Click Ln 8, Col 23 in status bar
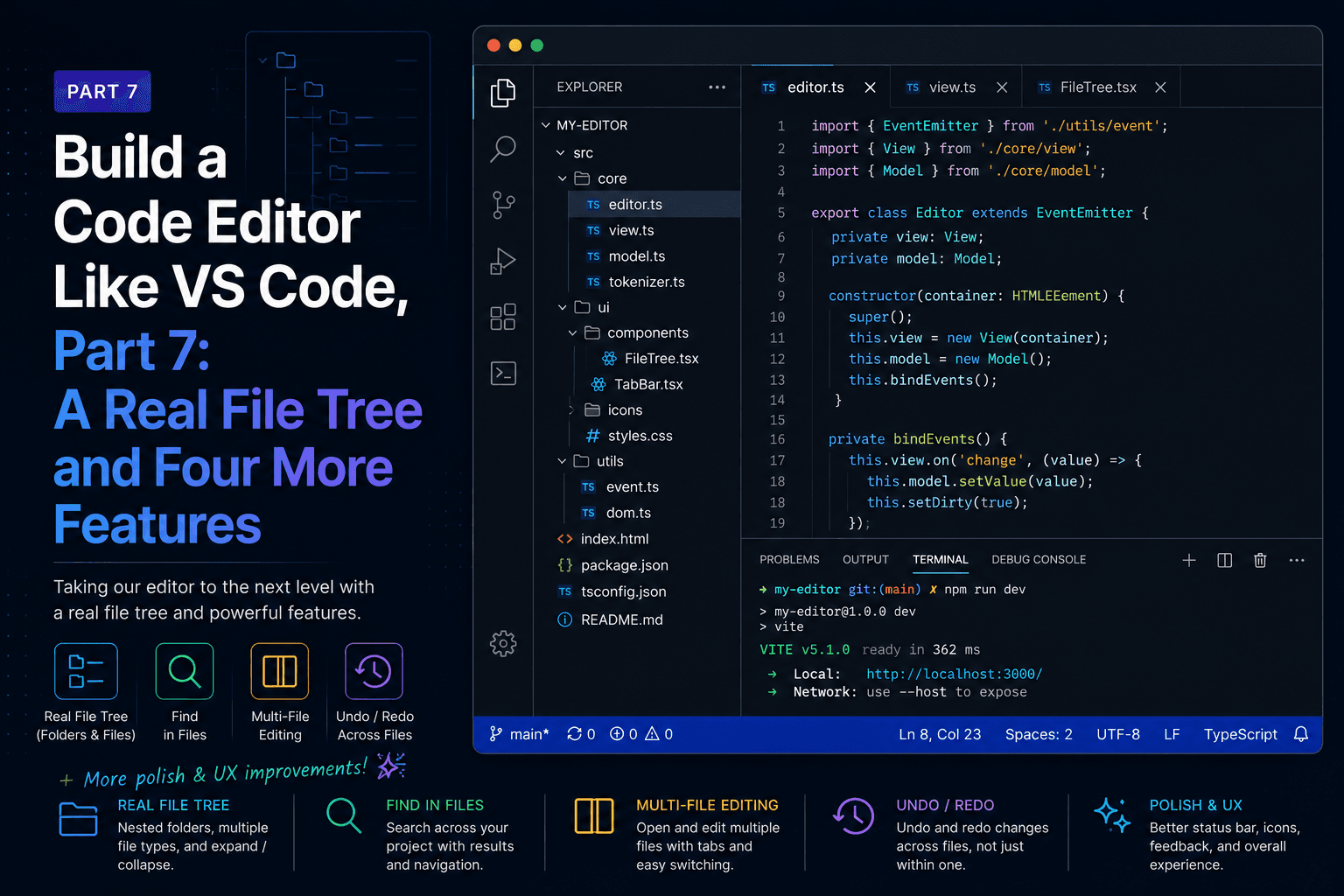The height and width of the screenshot is (896, 1344). (940, 734)
